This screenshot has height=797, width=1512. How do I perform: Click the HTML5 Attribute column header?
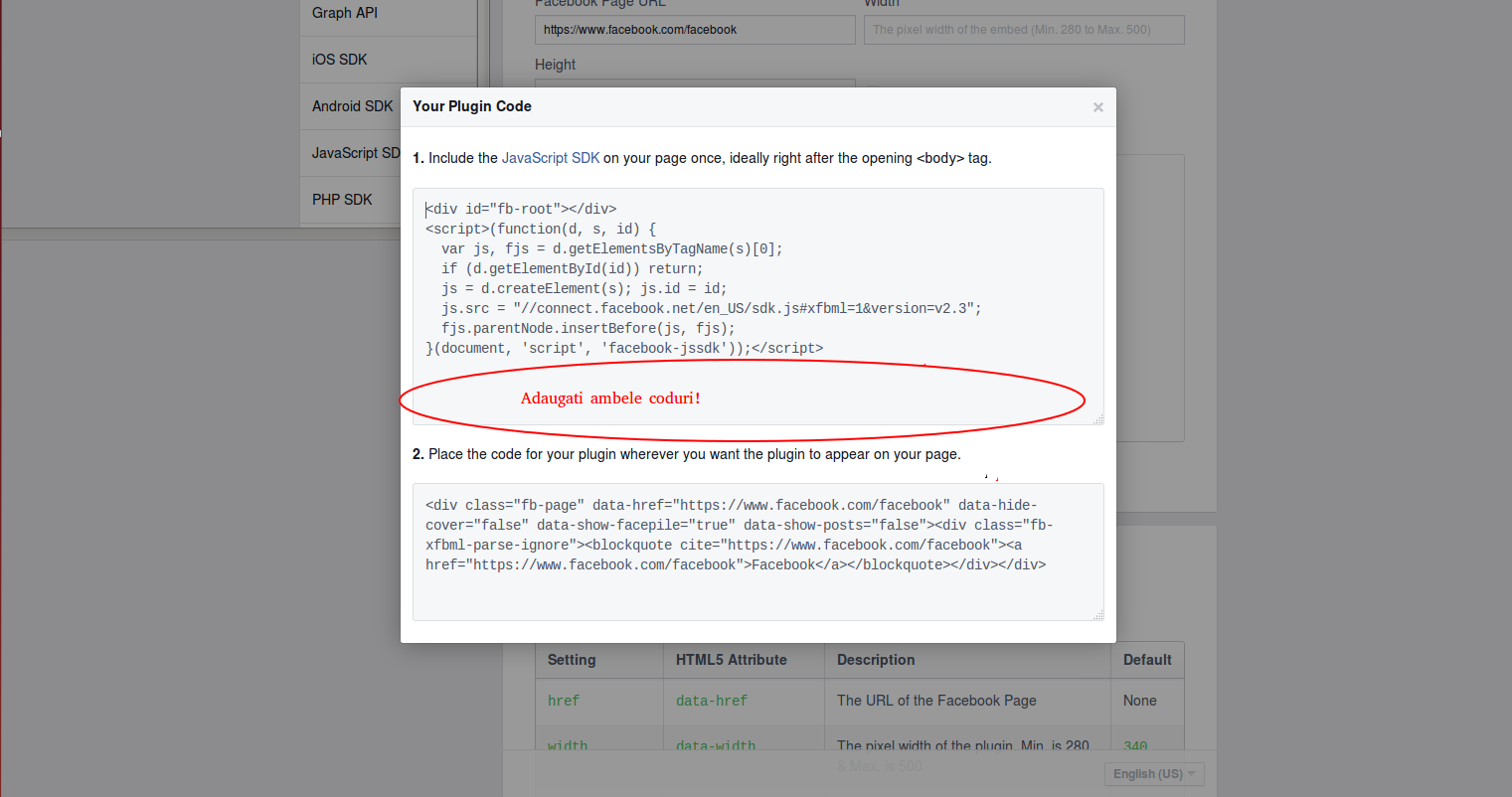[744, 660]
